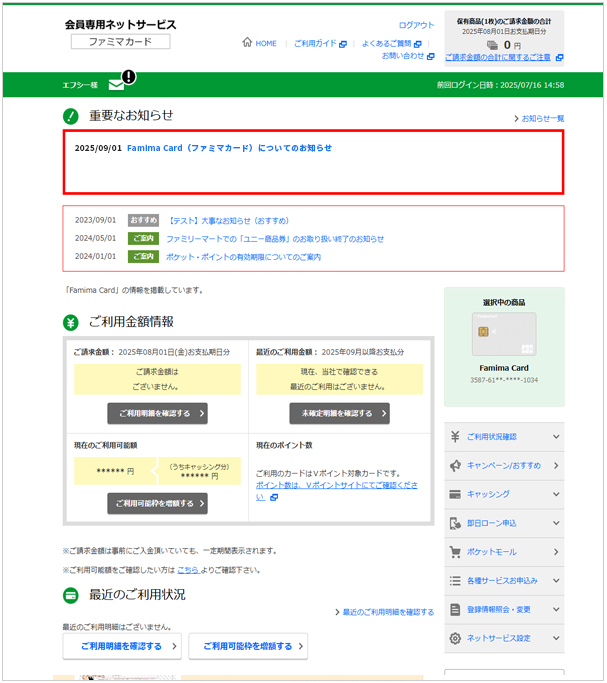607x683 pixels.
Task: Open the ポケットモール side menu item
Action: [504, 552]
